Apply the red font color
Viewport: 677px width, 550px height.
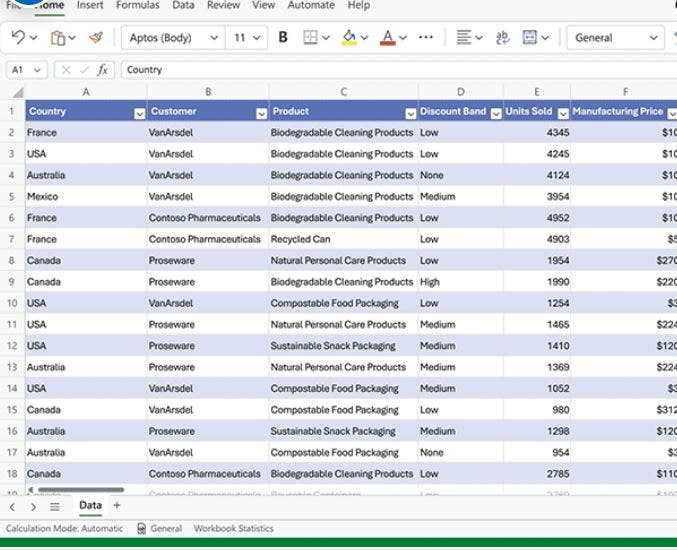point(388,38)
